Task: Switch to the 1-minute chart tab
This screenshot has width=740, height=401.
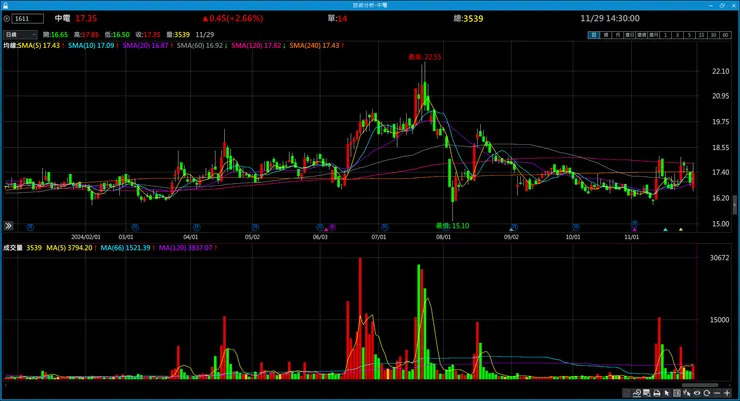Action: click(x=665, y=35)
